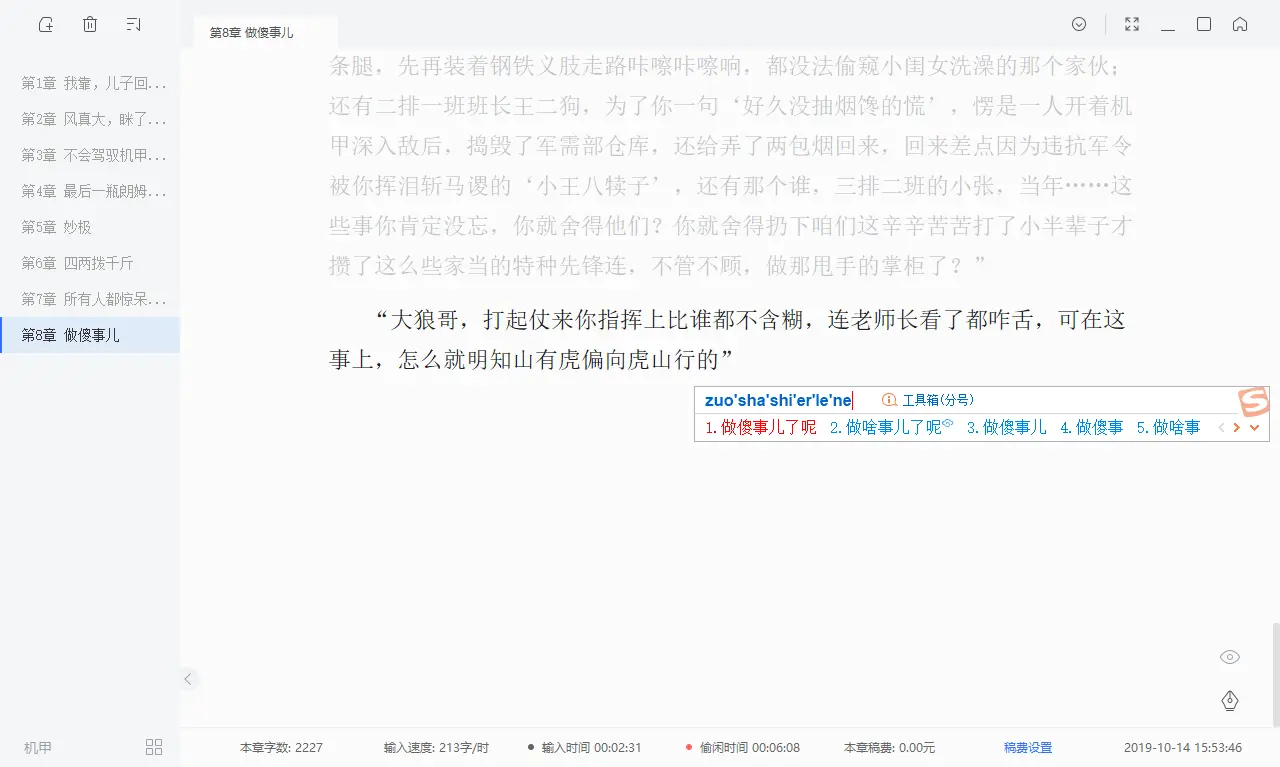Image resolution: width=1280 pixels, height=767 pixels.
Task: Open chapter 第4章 最后一瓶朗姆...
Action: [x=90, y=191]
